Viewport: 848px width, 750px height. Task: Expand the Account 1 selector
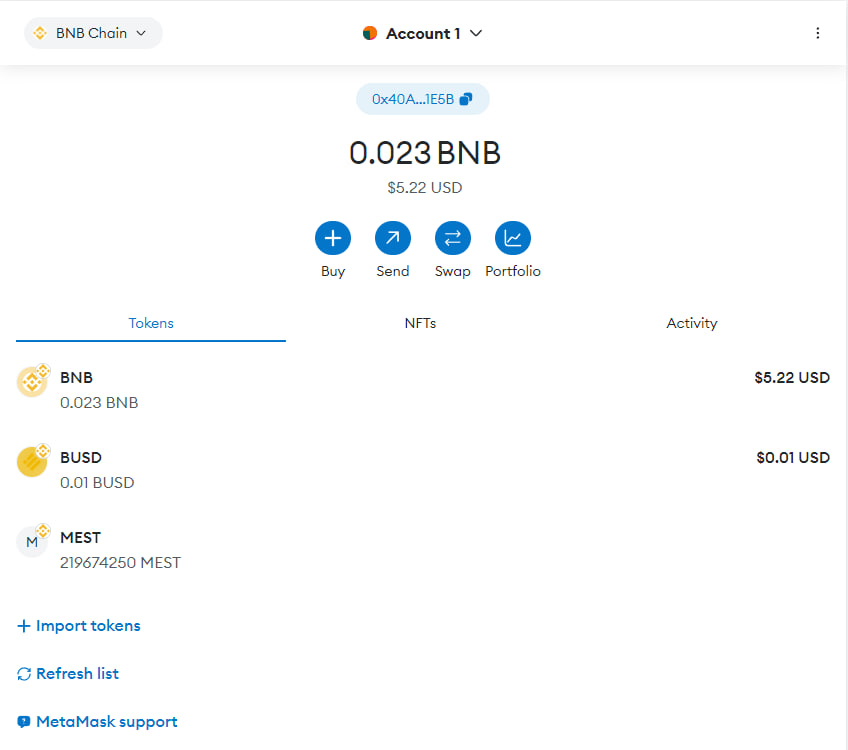[422, 34]
